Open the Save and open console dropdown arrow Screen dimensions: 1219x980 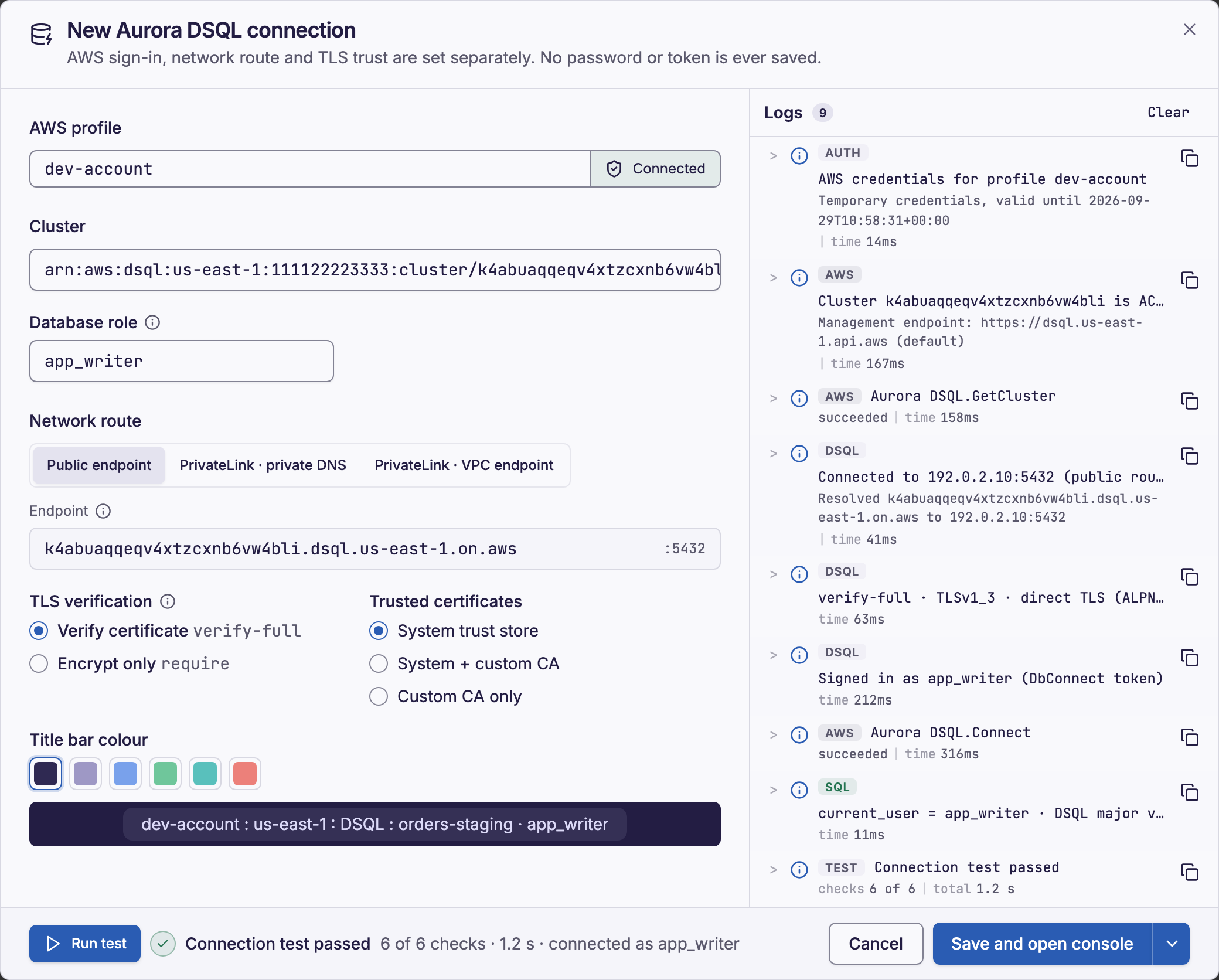tap(1172, 944)
